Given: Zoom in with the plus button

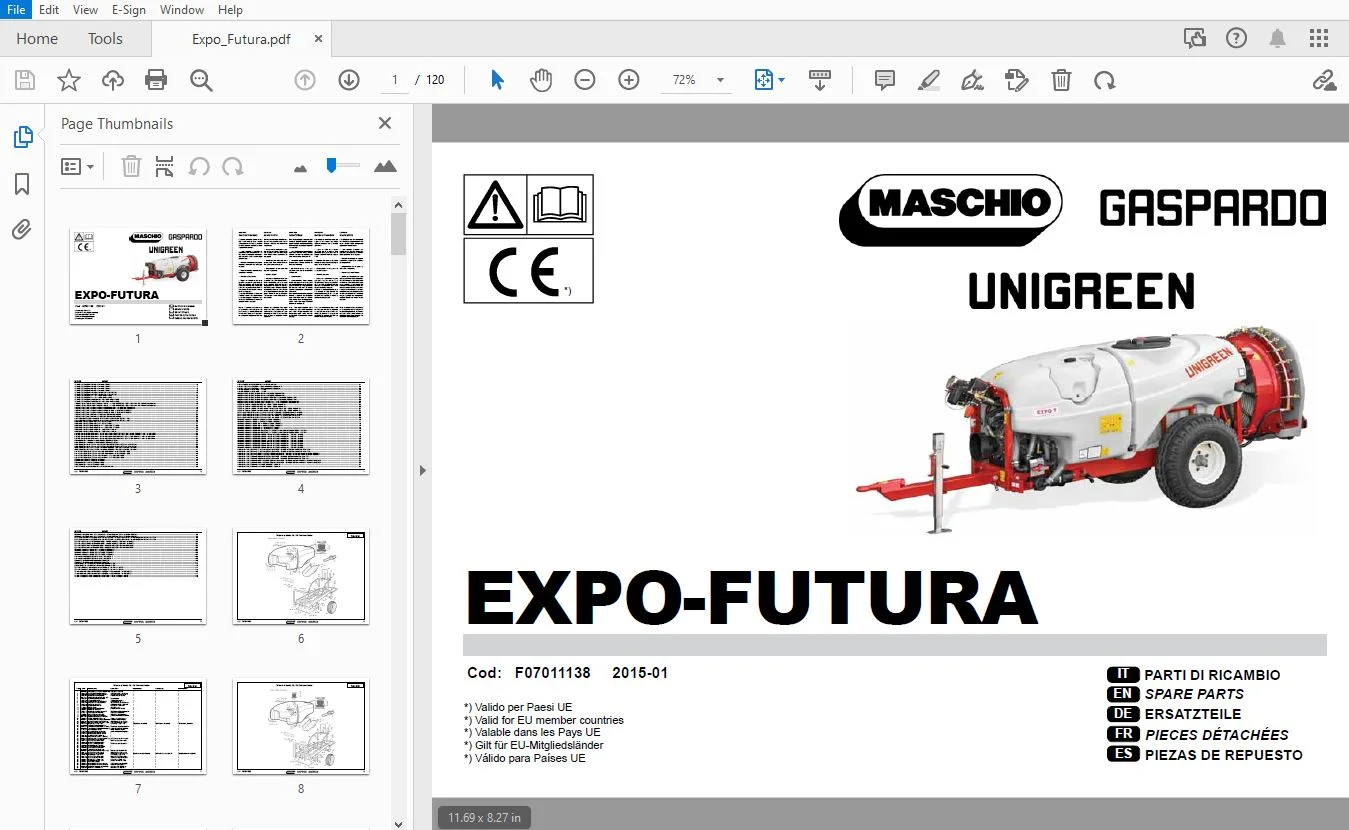Looking at the screenshot, I should click(x=629, y=80).
